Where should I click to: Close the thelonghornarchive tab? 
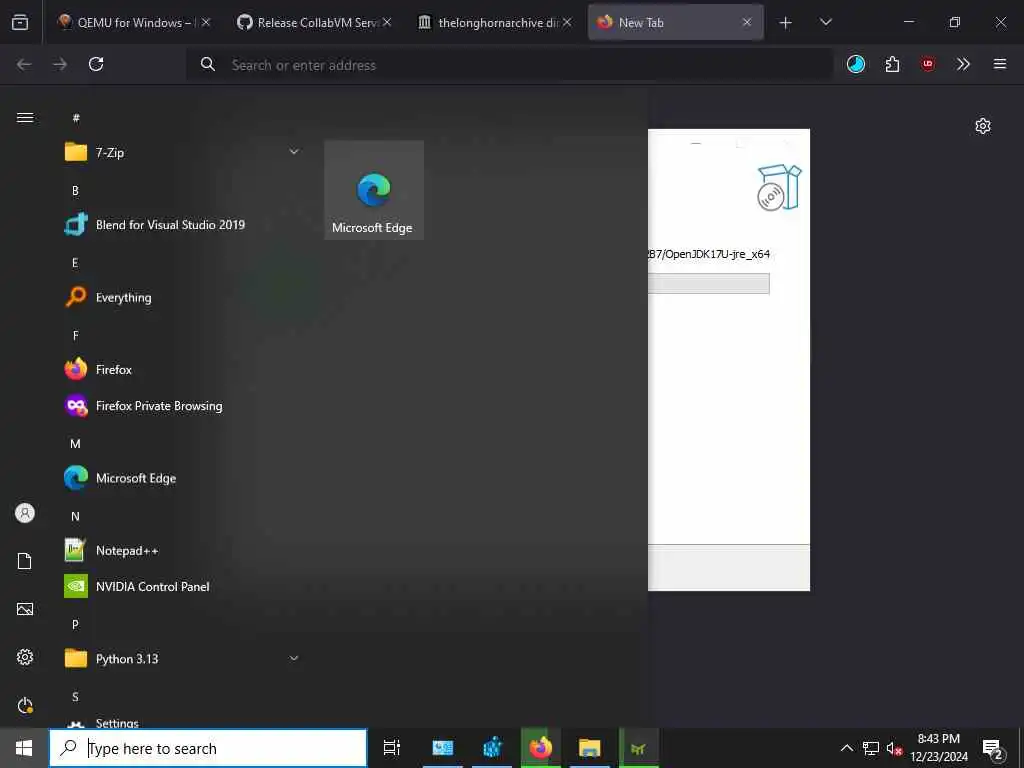(x=567, y=22)
